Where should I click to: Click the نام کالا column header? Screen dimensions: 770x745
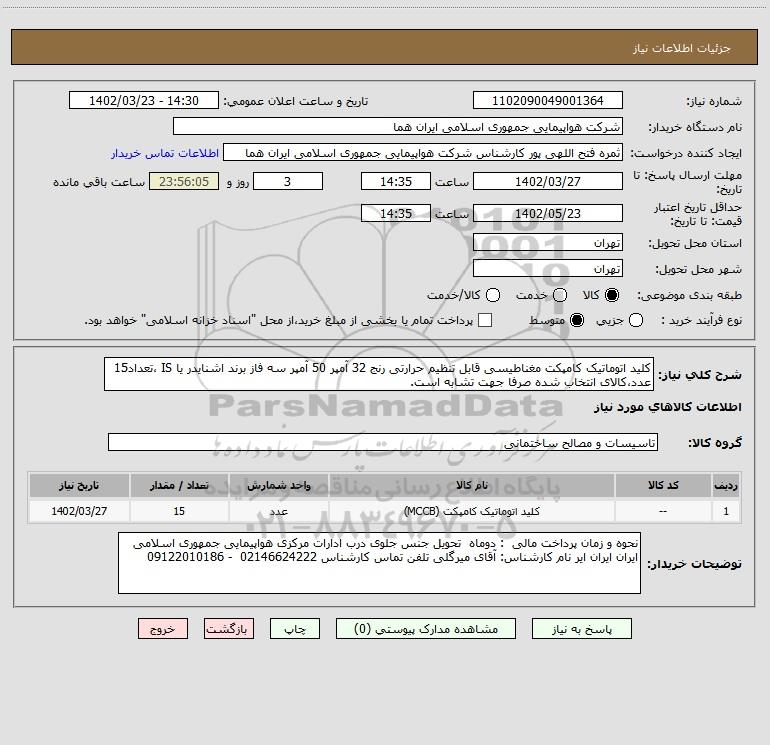(x=472, y=485)
